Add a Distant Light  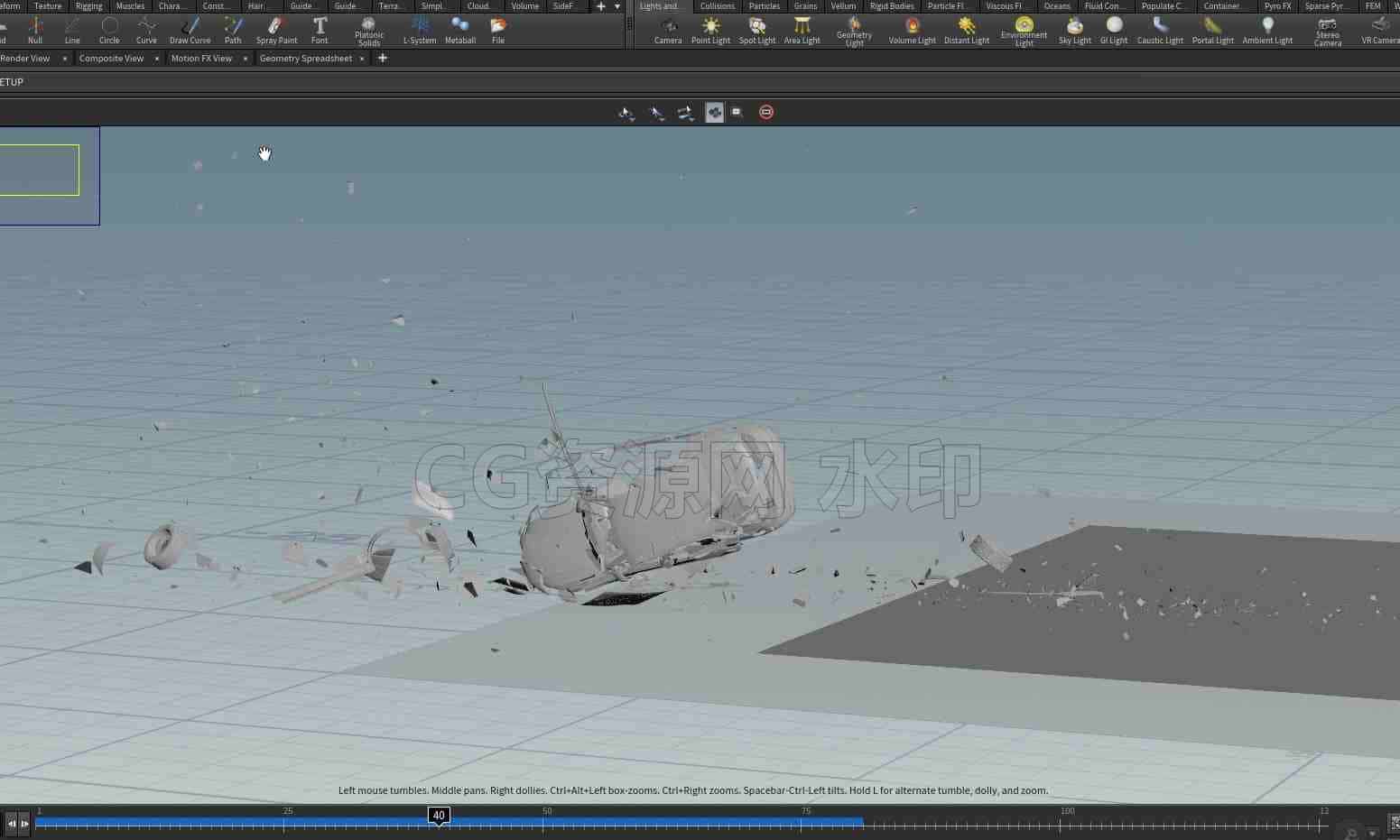pos(967,31)
